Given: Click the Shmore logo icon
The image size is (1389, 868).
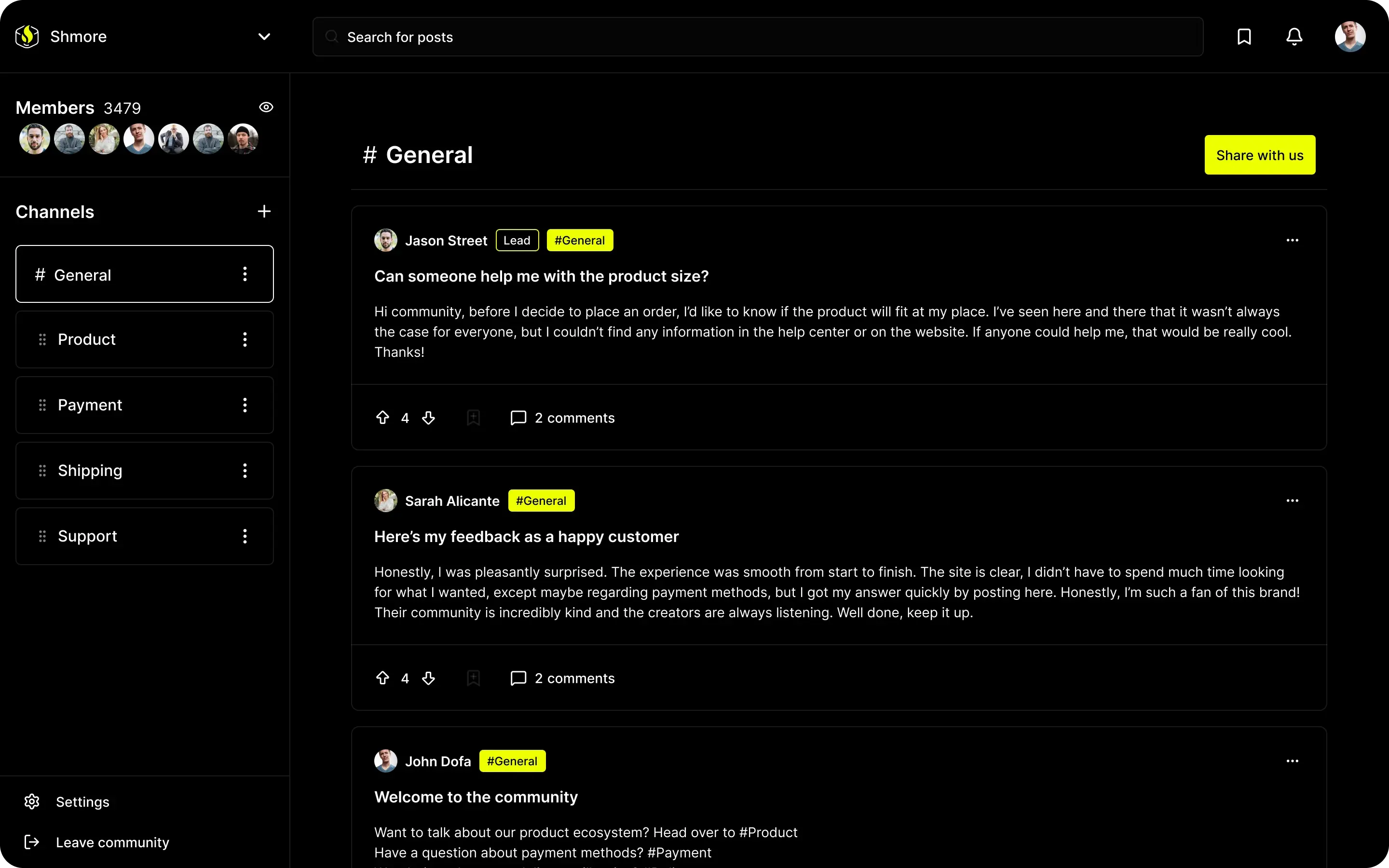Looking at the screenshot, I should click(27, 36).
